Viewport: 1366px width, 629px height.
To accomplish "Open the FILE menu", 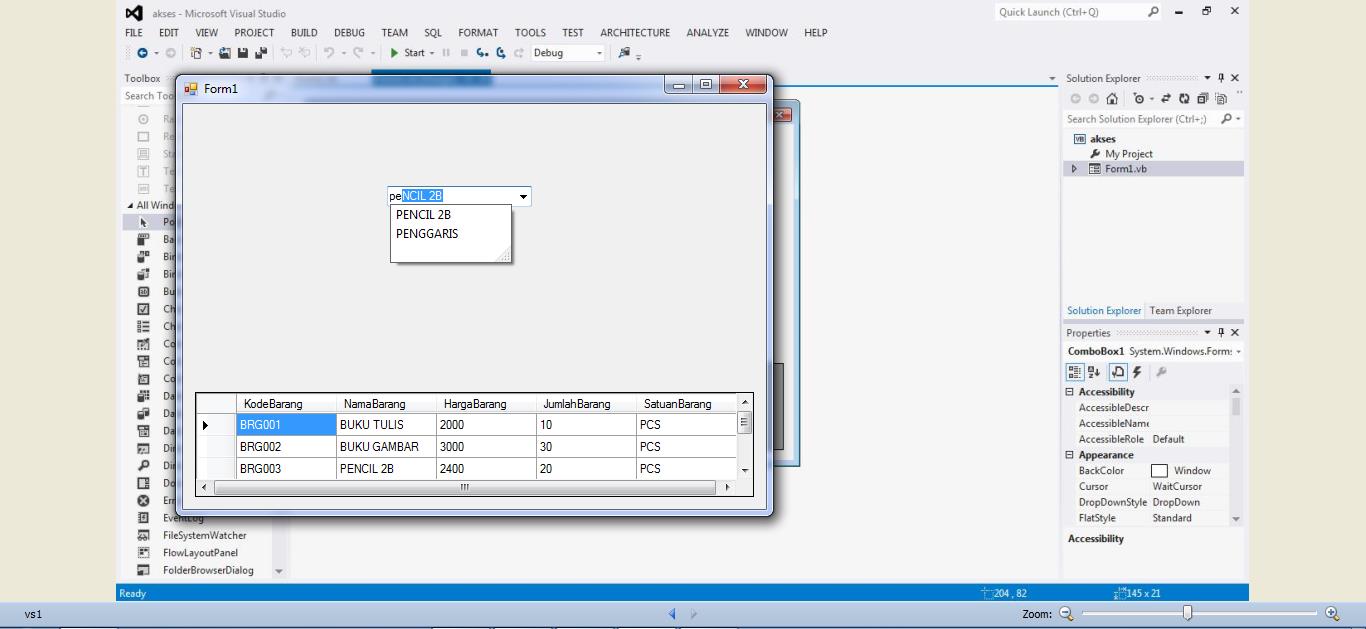I will (134, 33).
